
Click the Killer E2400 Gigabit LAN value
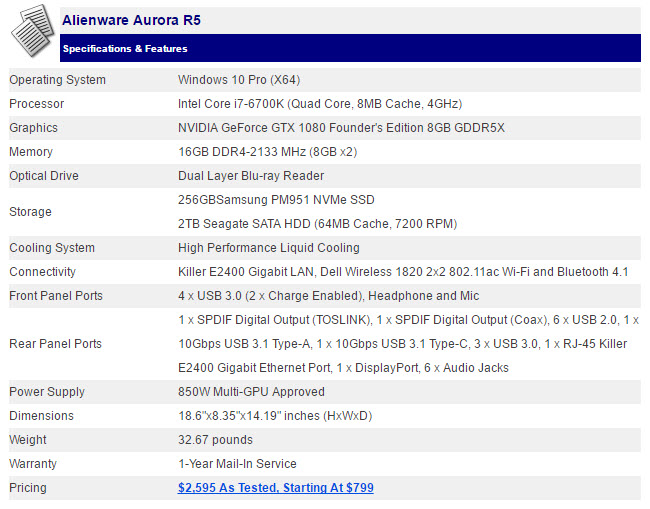point(403,272)
